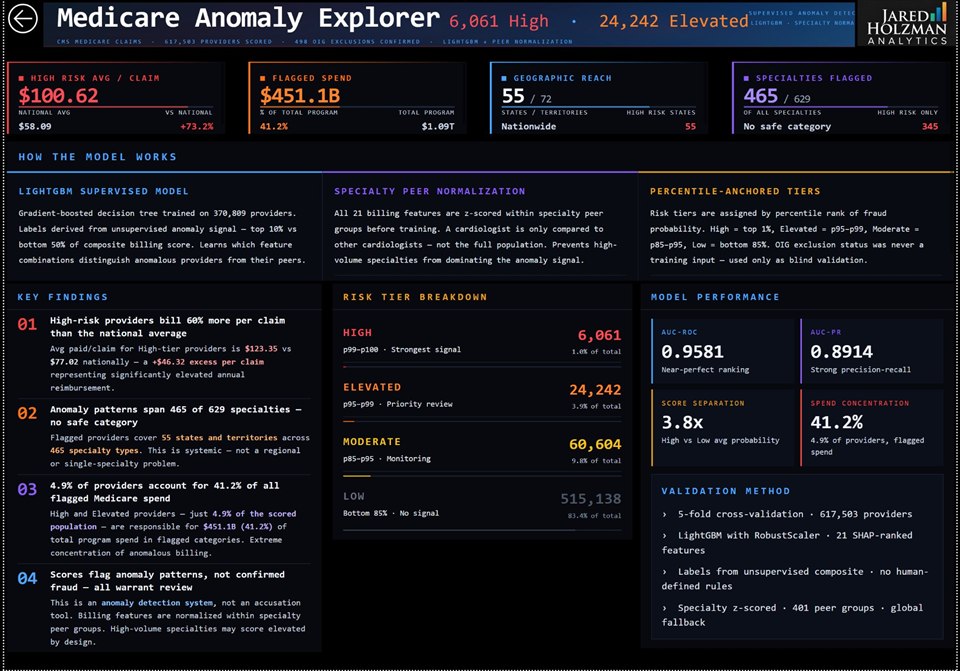The height and width of the screenshot is (671, 960).
Task: Select the Validation Method heading
Action: (726, 491)
